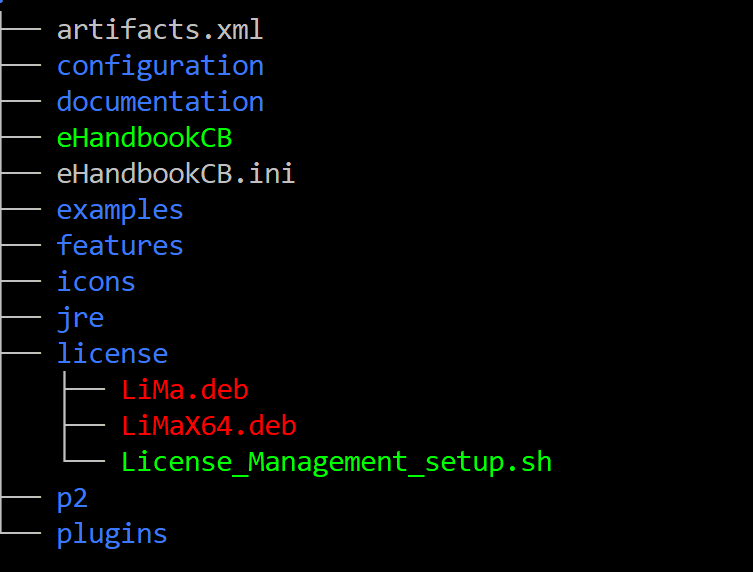Click the features folder name
753x572 pixels.
(x=120, y=246)
